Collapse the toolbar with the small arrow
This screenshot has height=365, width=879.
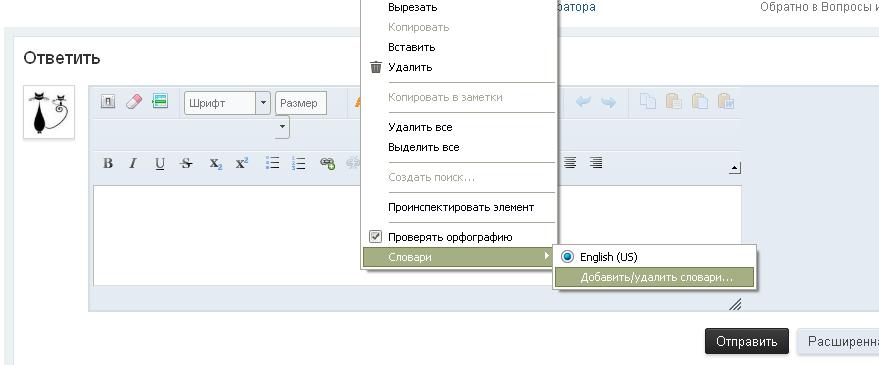click(735, 168)
